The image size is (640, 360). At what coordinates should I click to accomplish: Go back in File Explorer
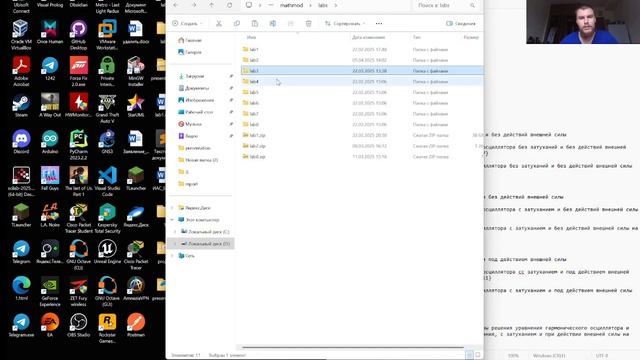pyautogui.click(x=176, y=5)
